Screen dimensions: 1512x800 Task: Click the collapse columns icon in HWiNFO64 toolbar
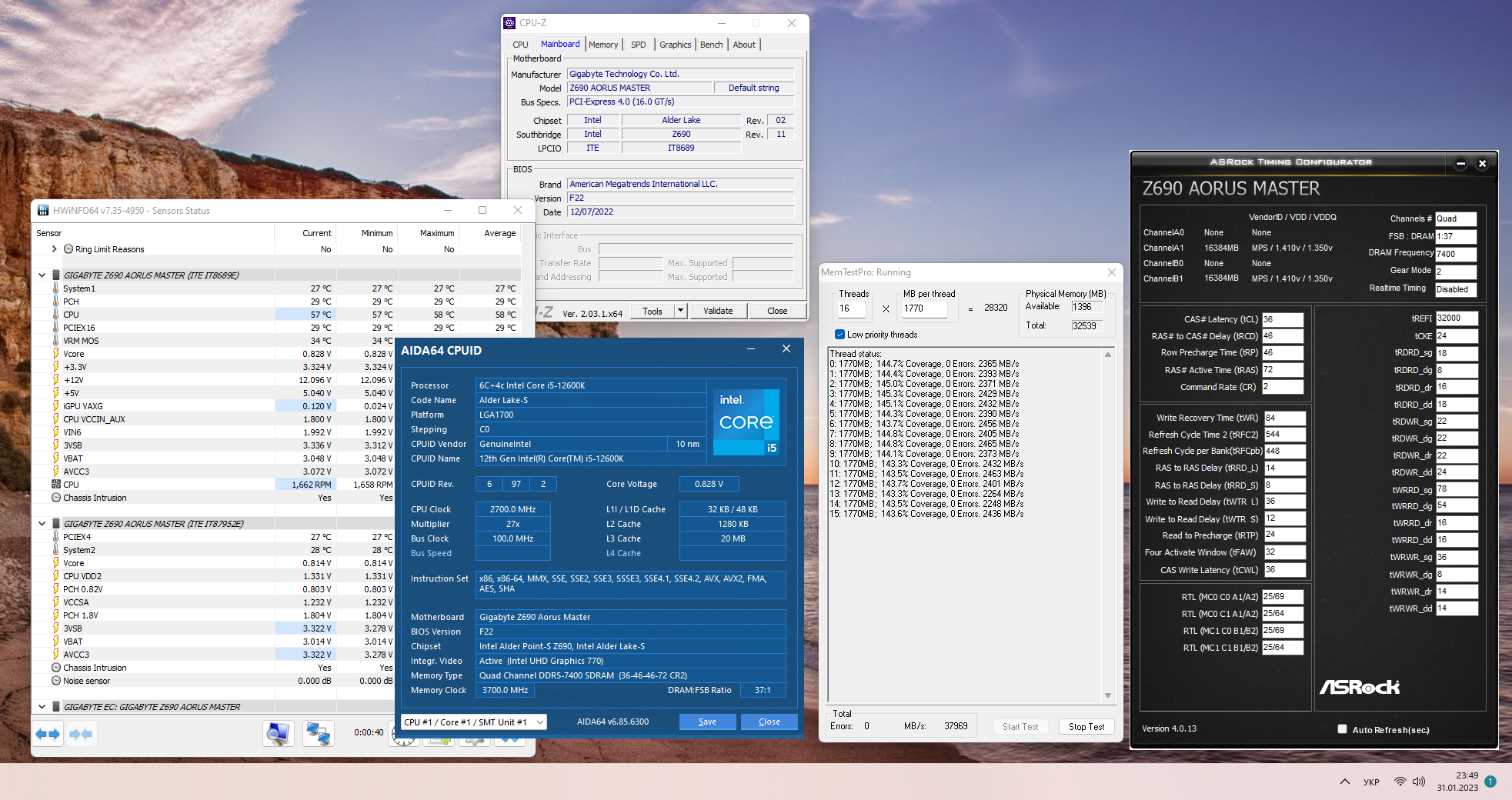click(x=80, y=733)
